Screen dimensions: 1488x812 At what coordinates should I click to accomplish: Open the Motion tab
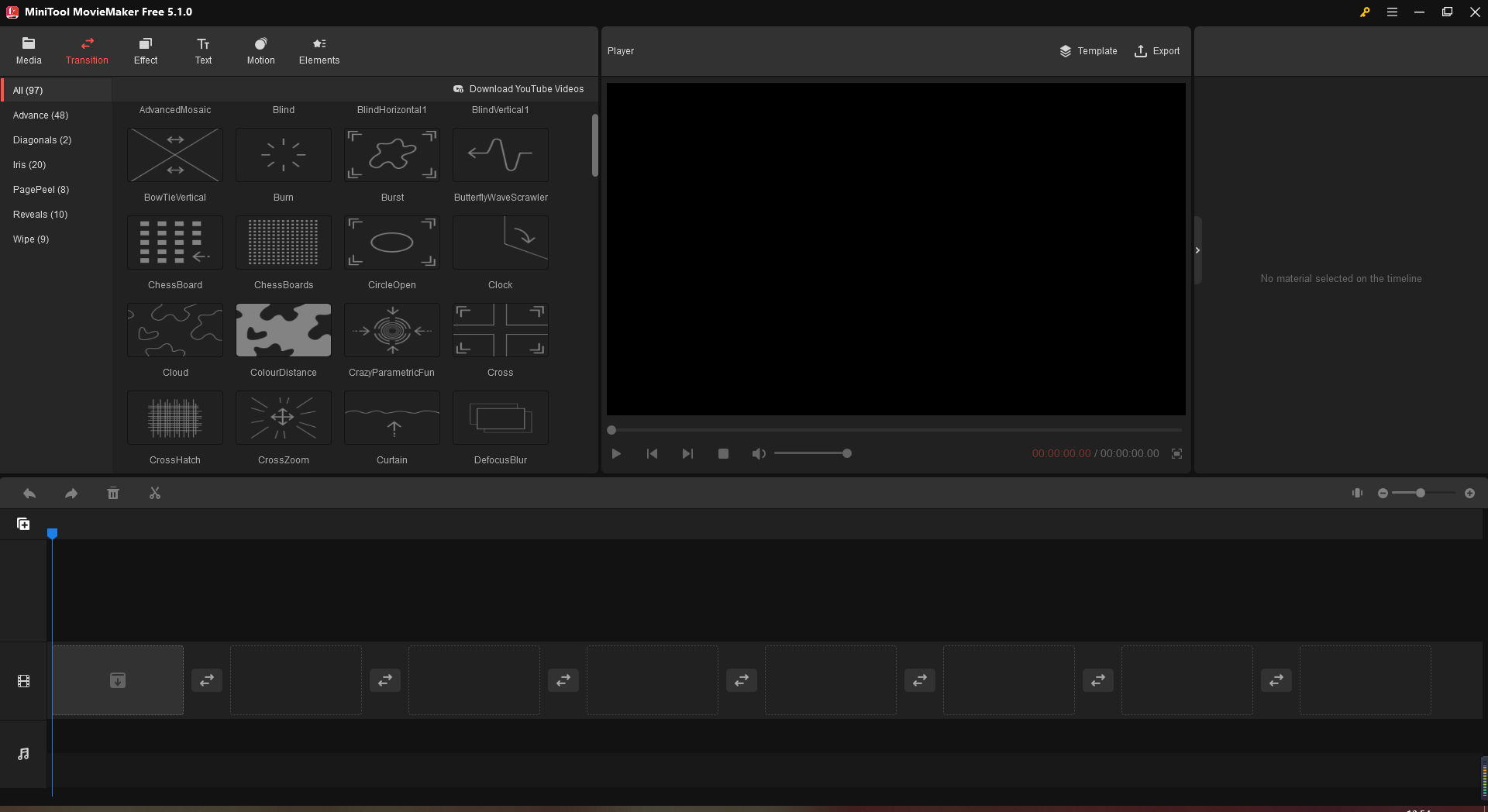click(x=261, y=51)
